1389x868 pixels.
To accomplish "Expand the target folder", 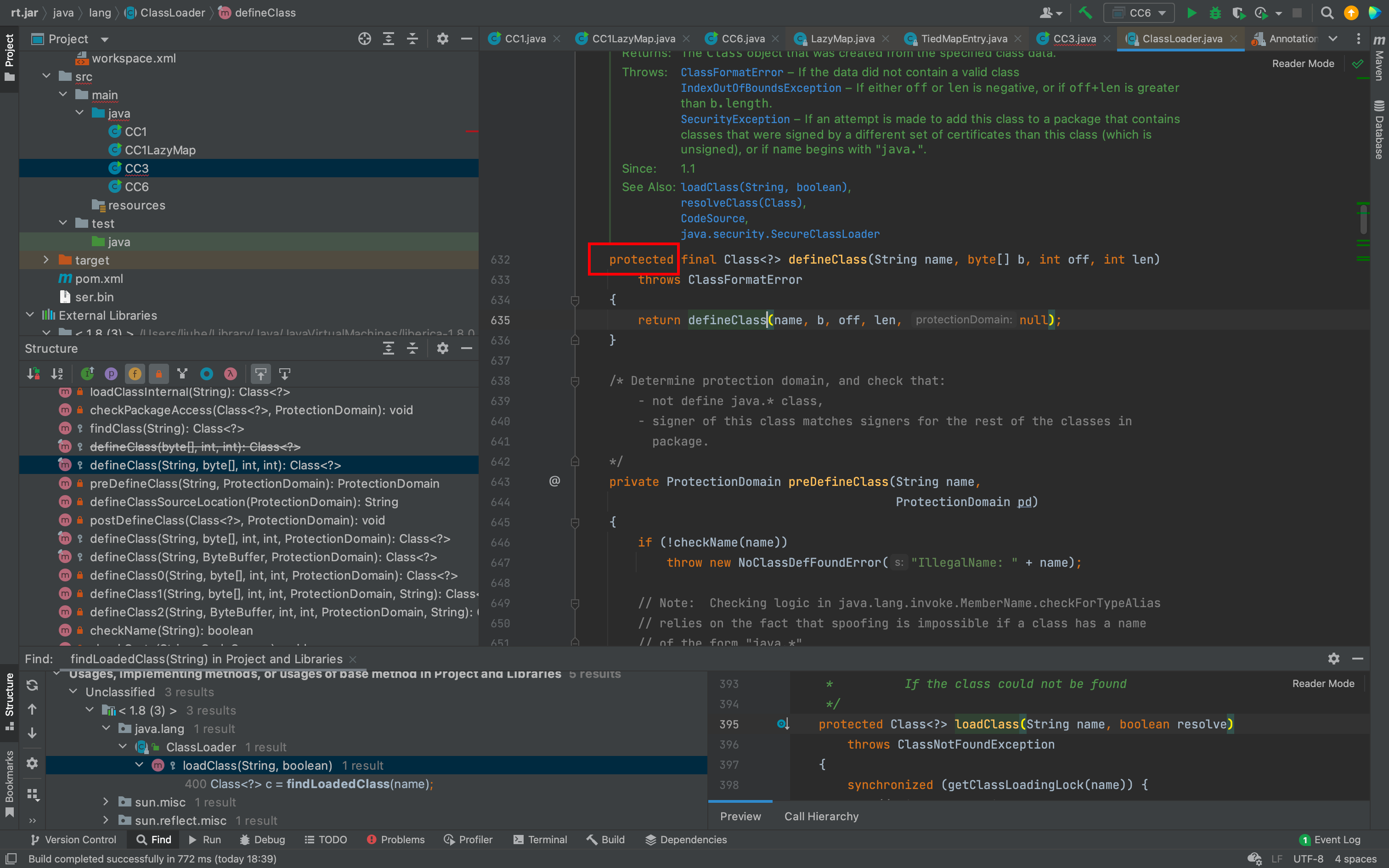I will (46, 260).
